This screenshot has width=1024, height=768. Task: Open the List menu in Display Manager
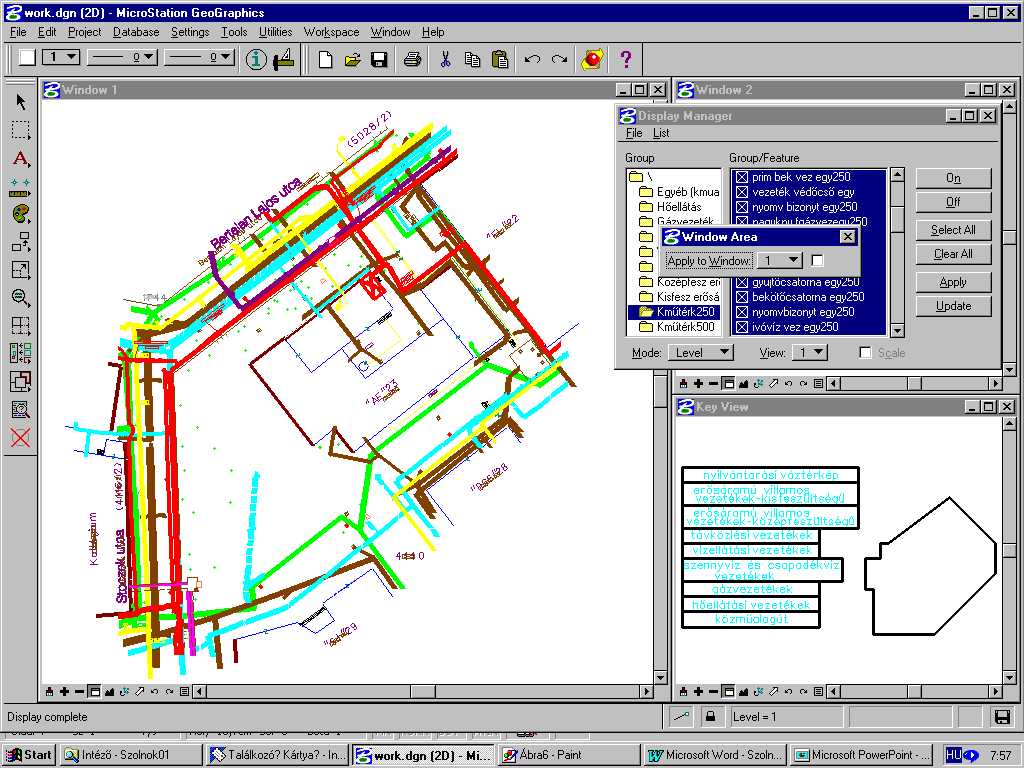coord(661,133)
